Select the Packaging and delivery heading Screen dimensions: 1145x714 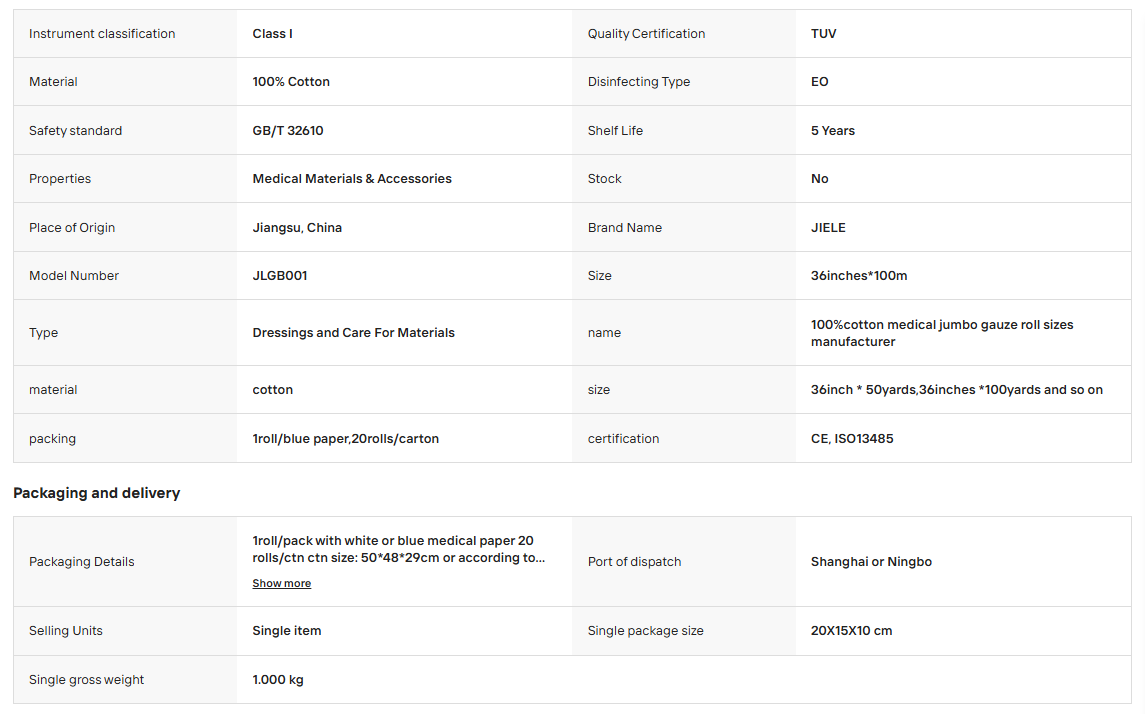(96, 493)
